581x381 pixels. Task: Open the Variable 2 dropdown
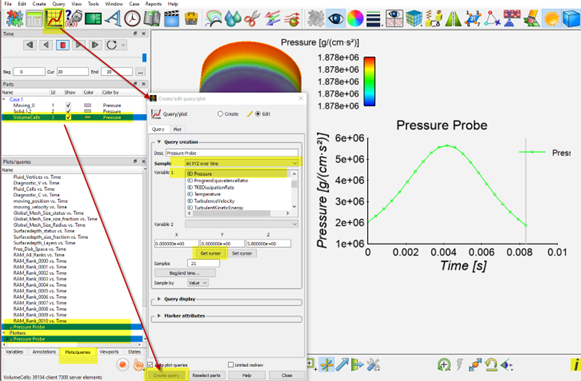click(242, 224)
